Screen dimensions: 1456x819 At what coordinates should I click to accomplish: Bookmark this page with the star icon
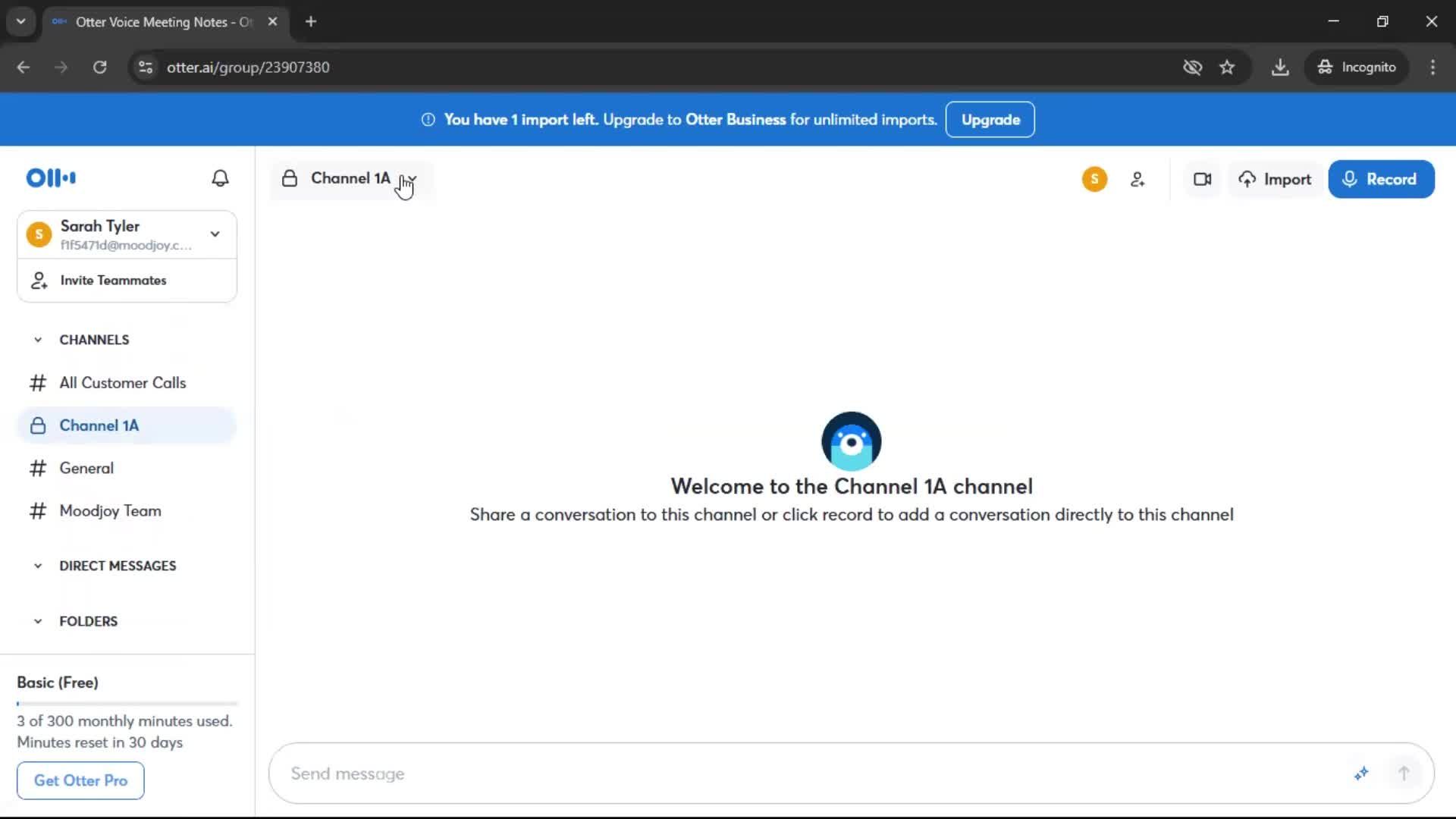[1227, 67]
